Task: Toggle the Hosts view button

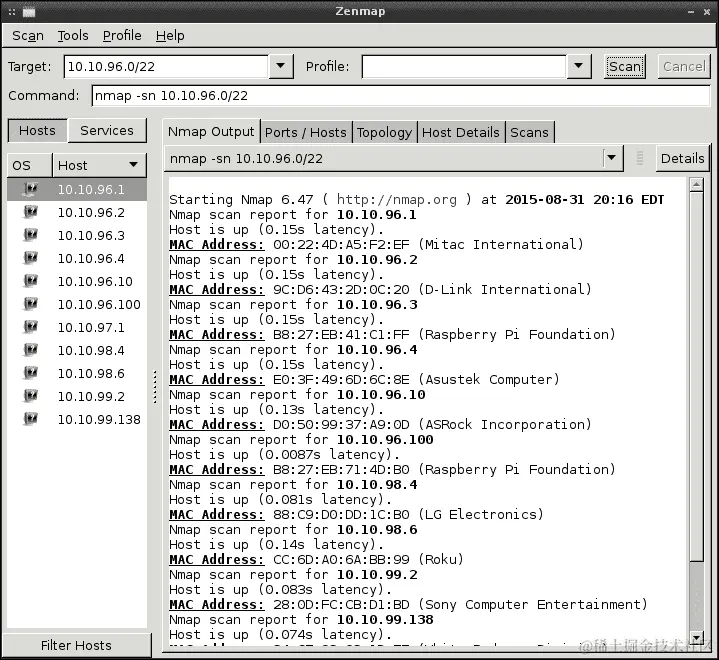Action: (x=38, y=130)
